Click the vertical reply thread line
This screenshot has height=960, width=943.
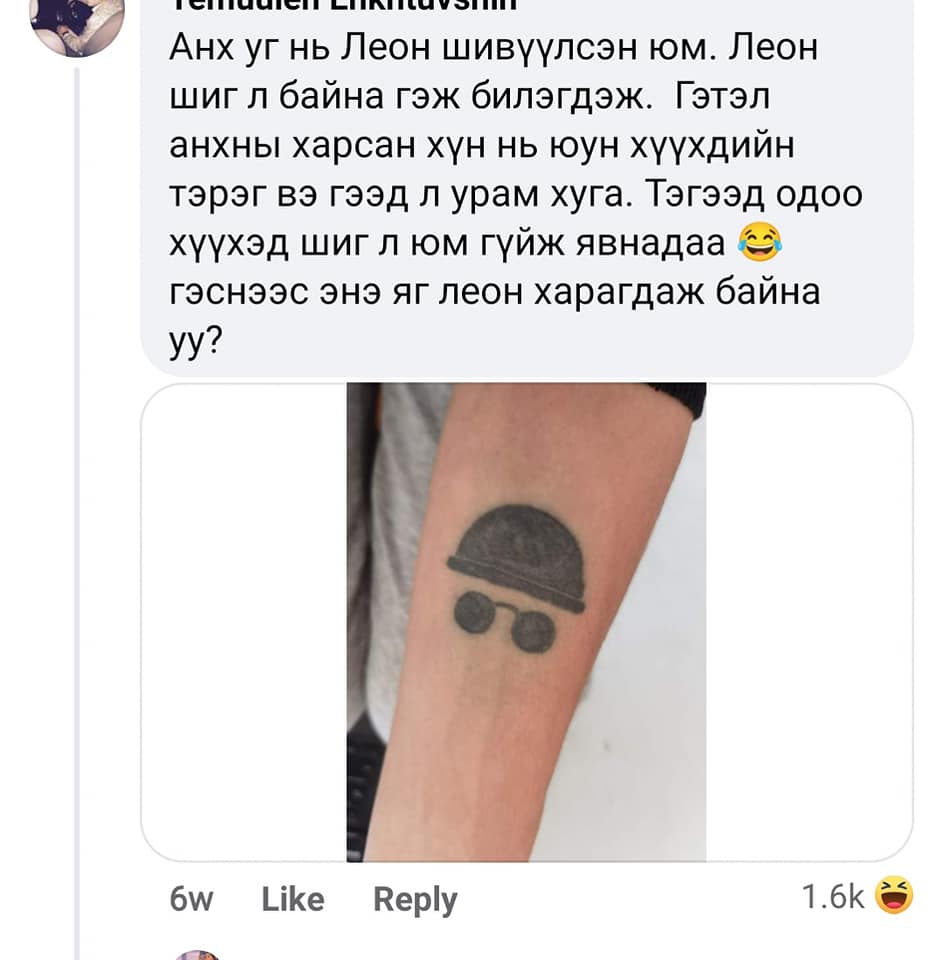(77, 514)
